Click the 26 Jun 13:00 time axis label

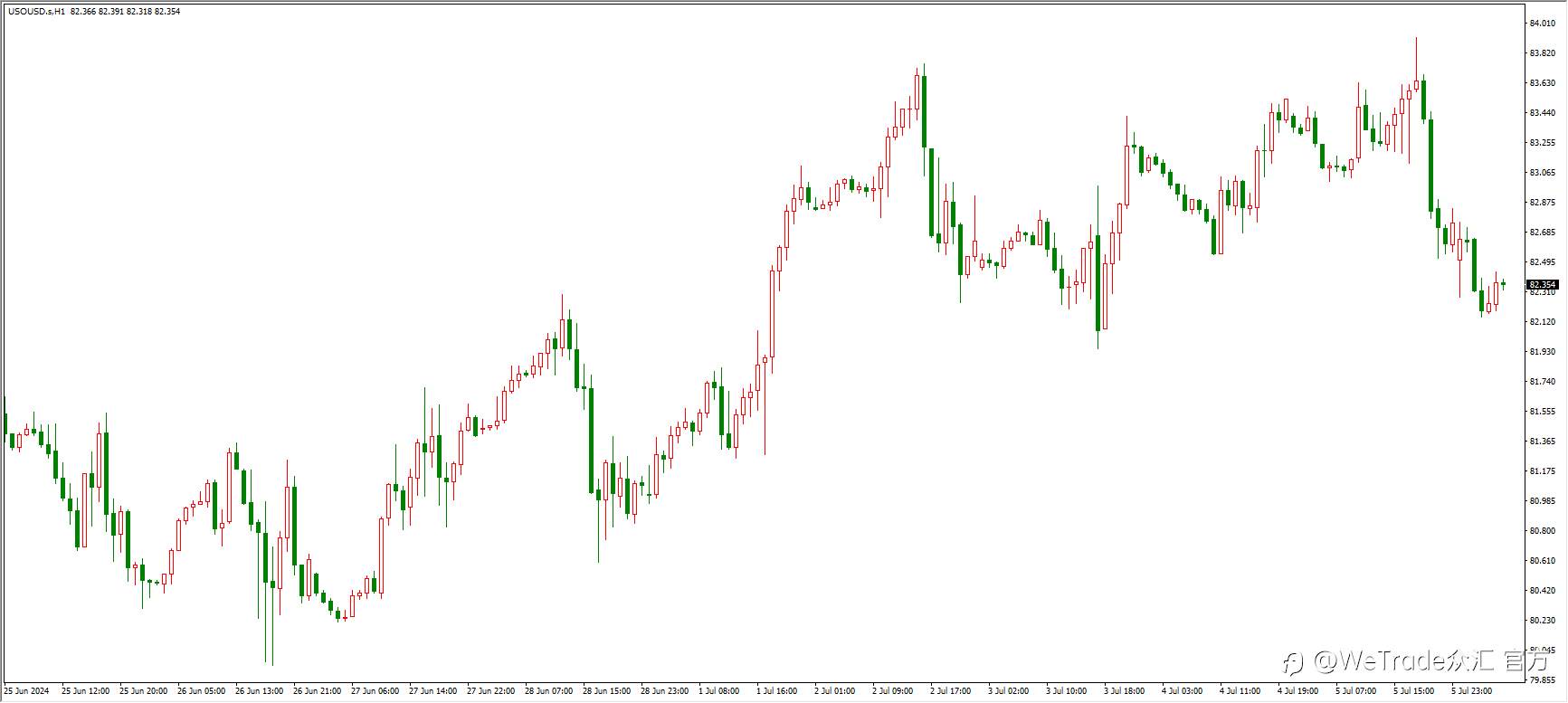[x=259, y=691]
